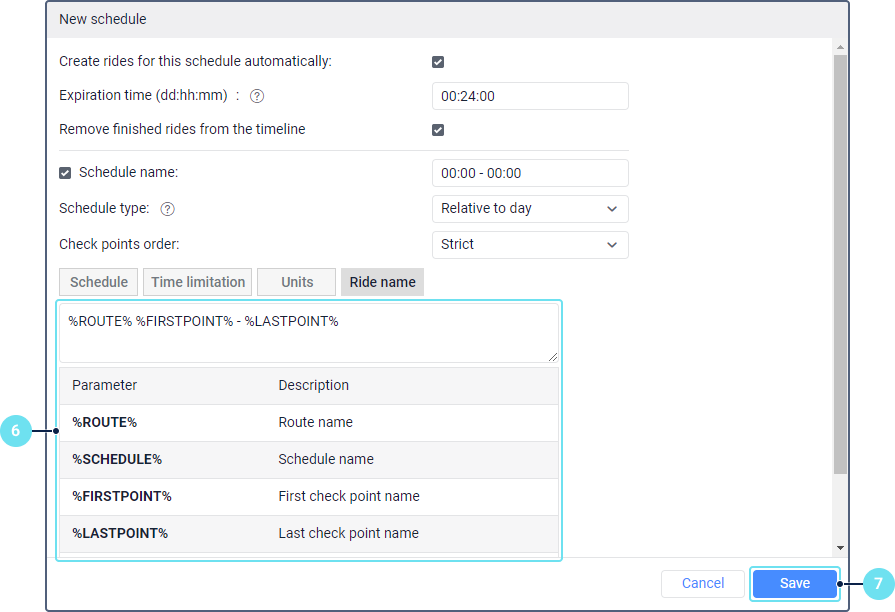Select the %SCHEDULE% parameter row
Image resolution: width=895 pixels, height=612 pixels.
click(308, 460)
